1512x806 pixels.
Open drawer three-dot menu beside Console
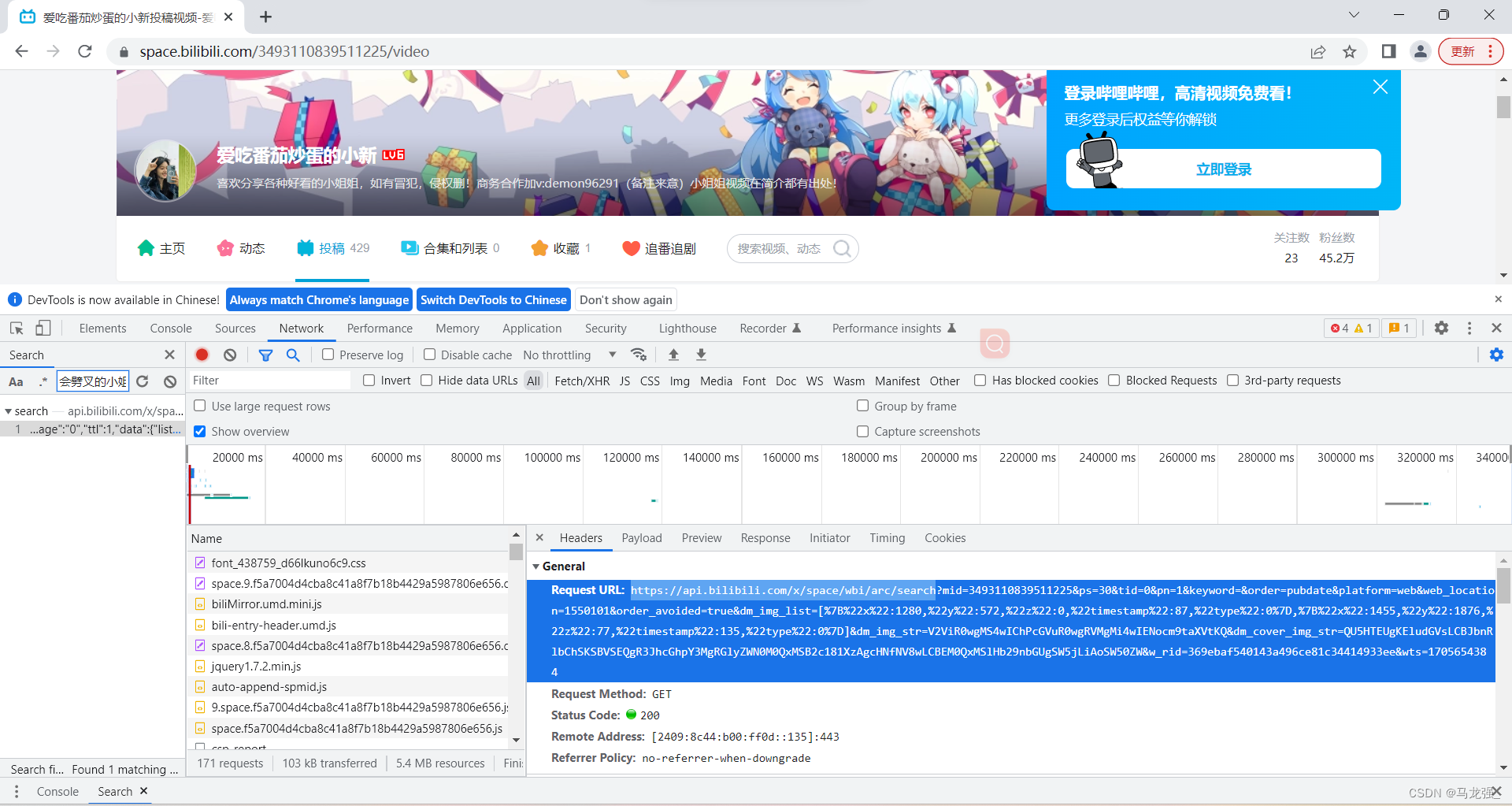pyautogui.click(x=17, y=791)
